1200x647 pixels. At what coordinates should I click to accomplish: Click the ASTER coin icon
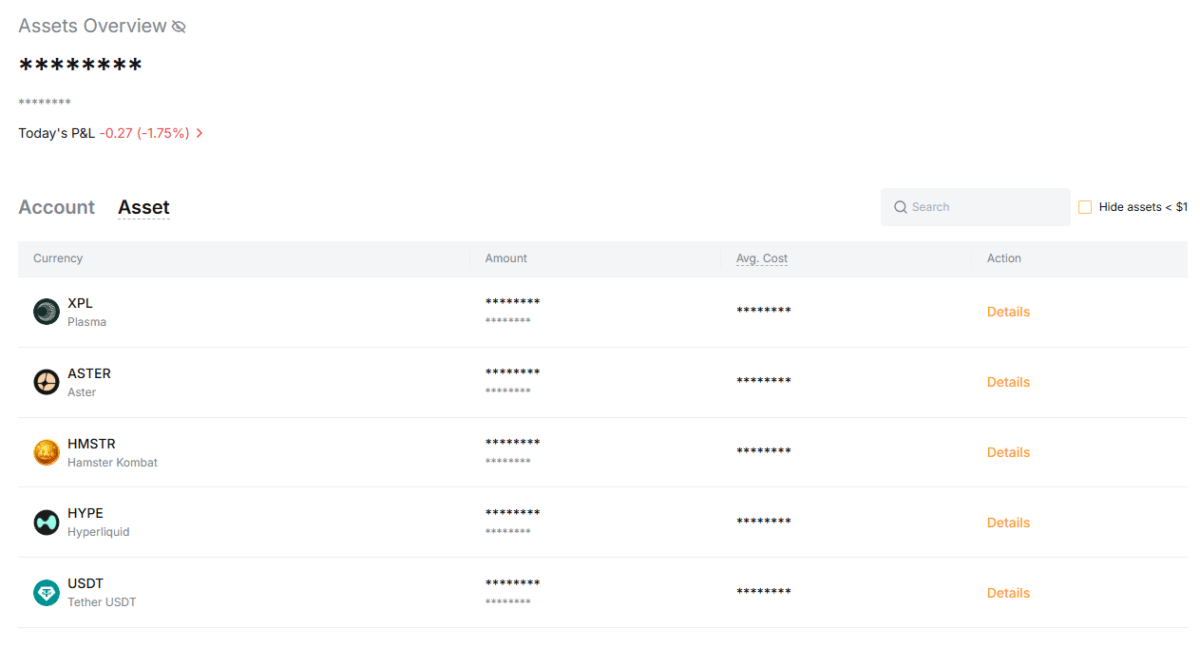click(46, 382)
